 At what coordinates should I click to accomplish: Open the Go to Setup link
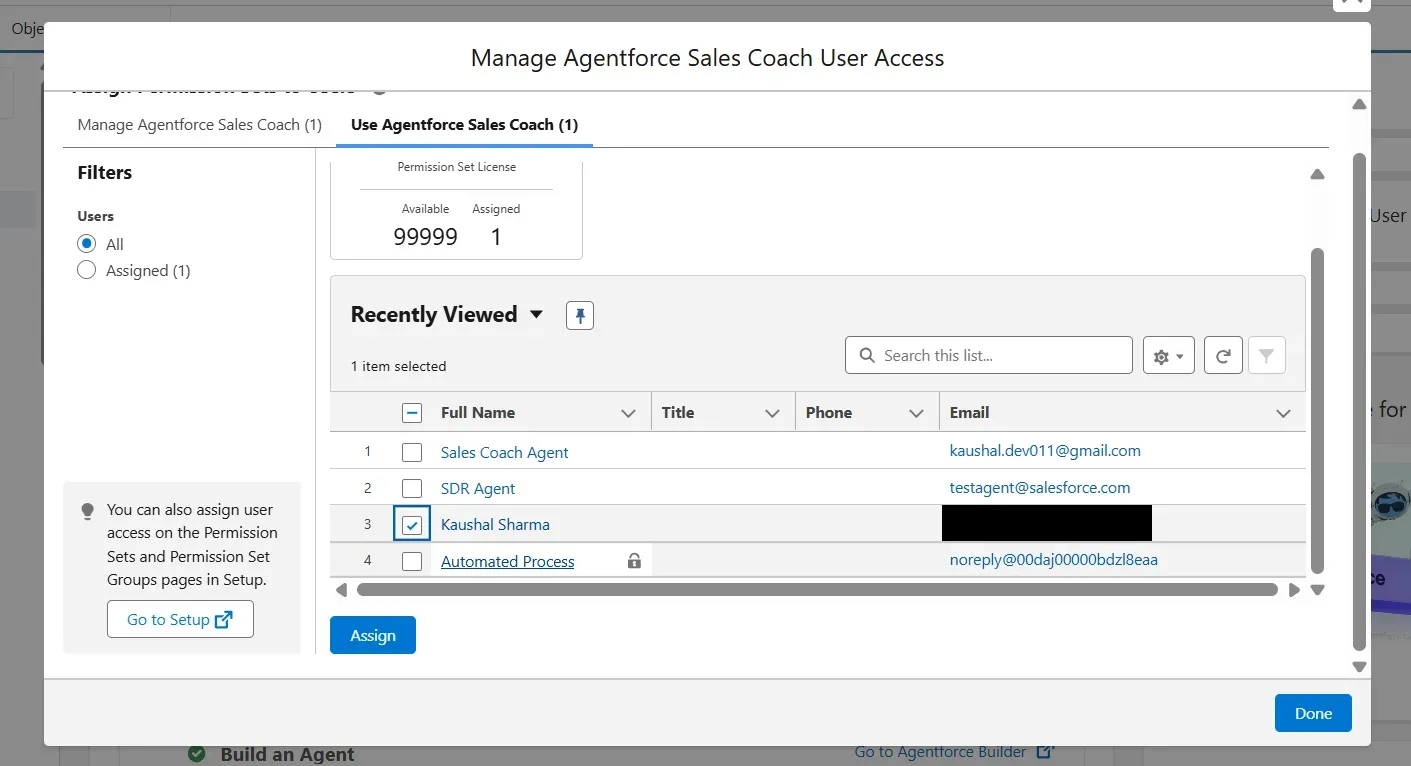pos(180,619)
